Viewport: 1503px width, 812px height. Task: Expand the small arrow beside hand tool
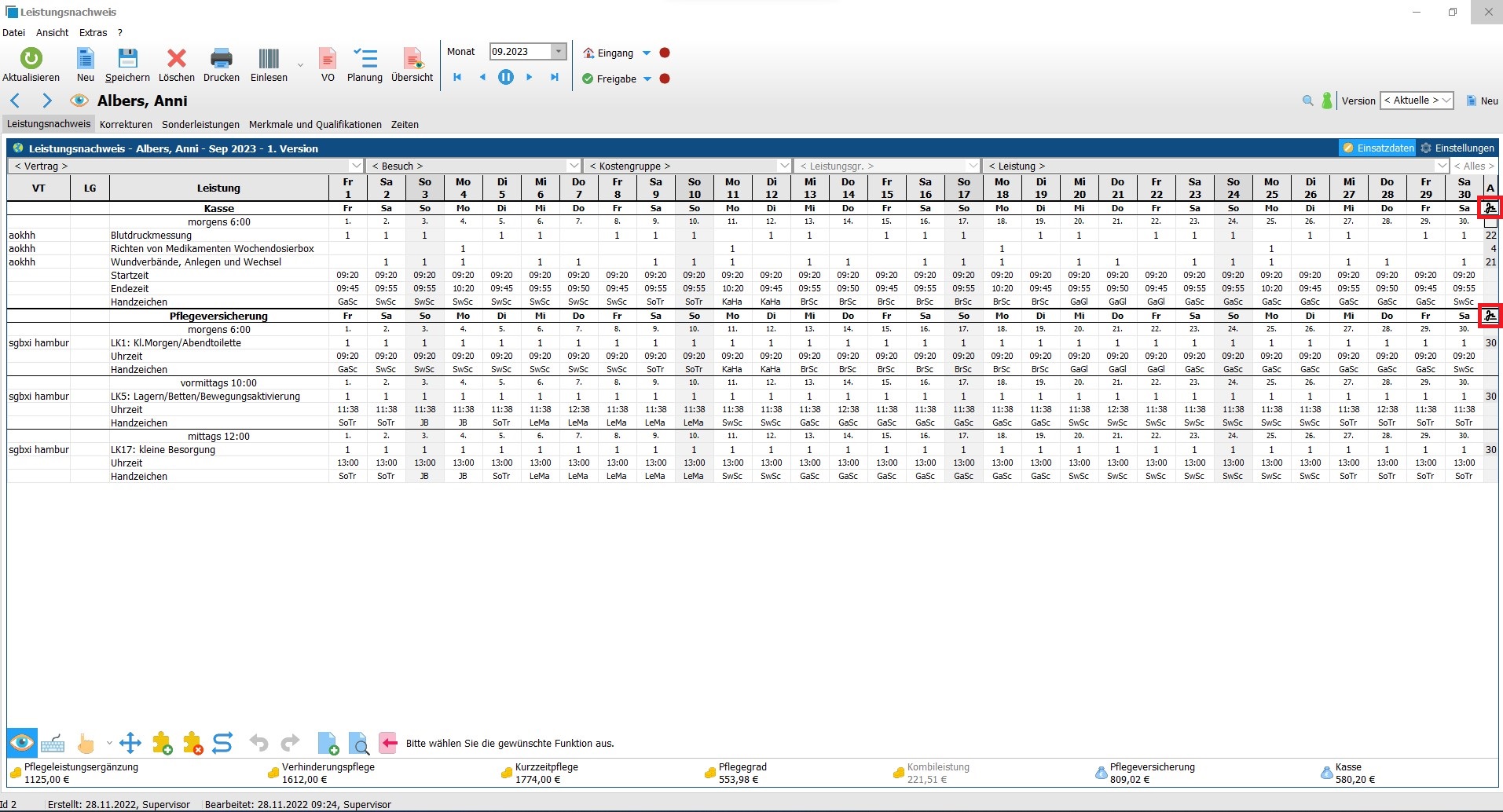(x=108, y=743)
